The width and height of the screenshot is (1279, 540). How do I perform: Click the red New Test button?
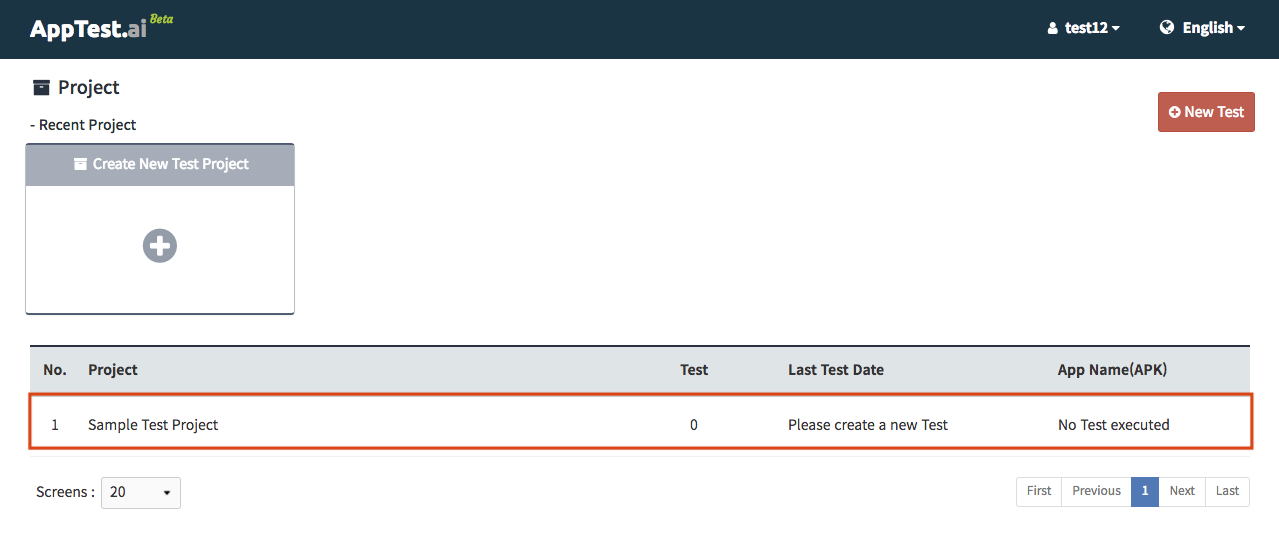click(x=1206, y=112)
